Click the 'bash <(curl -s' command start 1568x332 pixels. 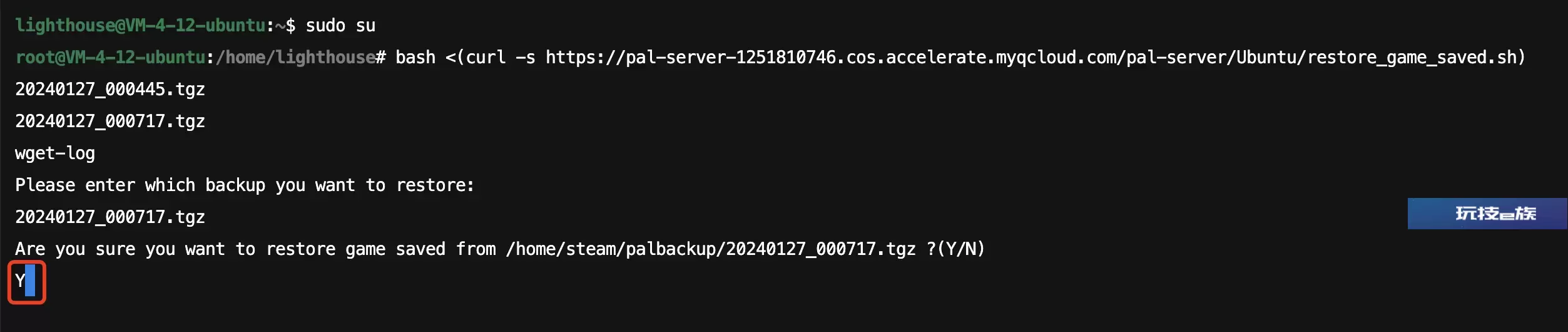466,58
